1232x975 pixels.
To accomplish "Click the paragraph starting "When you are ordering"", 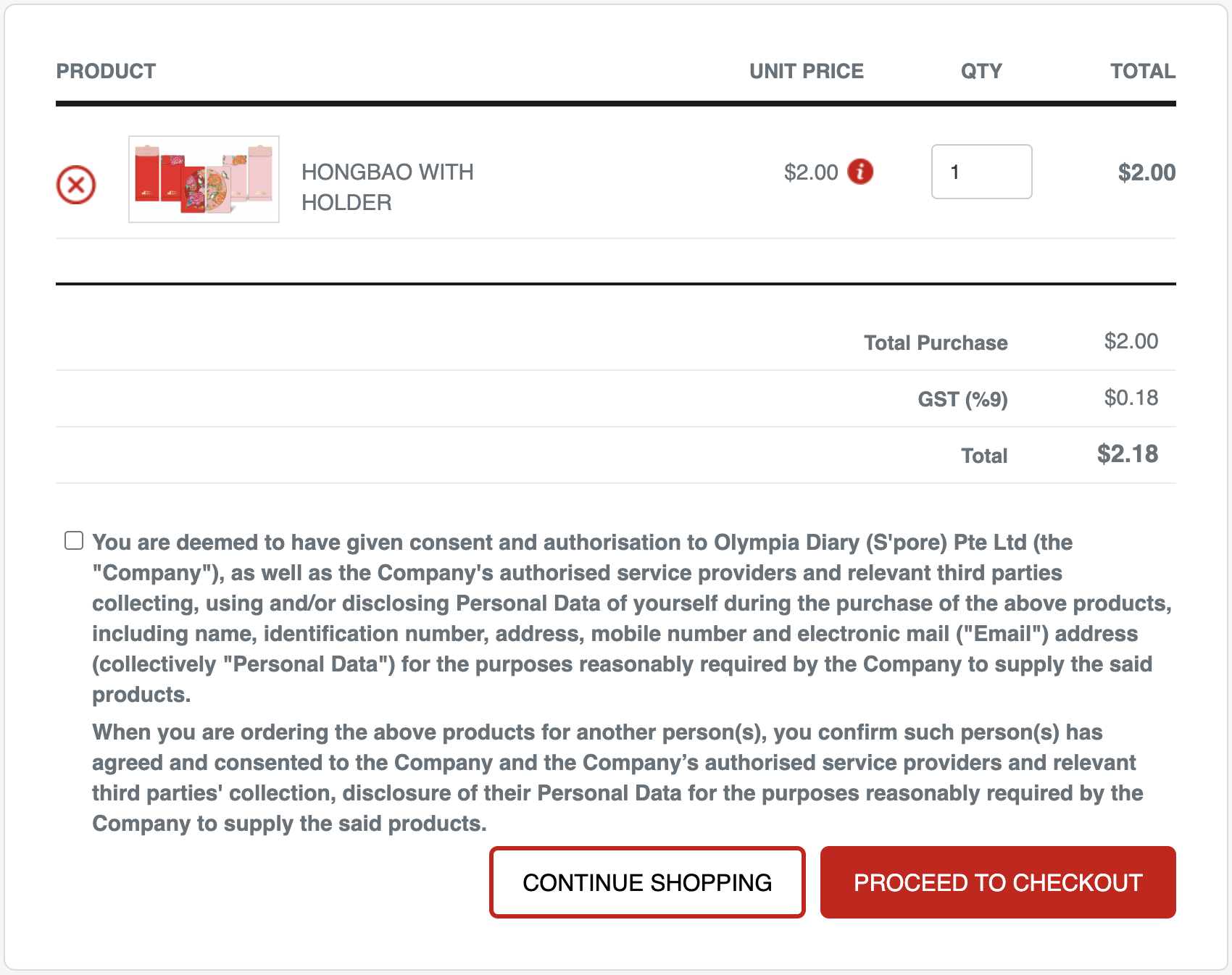I will (x=616, y=777).
